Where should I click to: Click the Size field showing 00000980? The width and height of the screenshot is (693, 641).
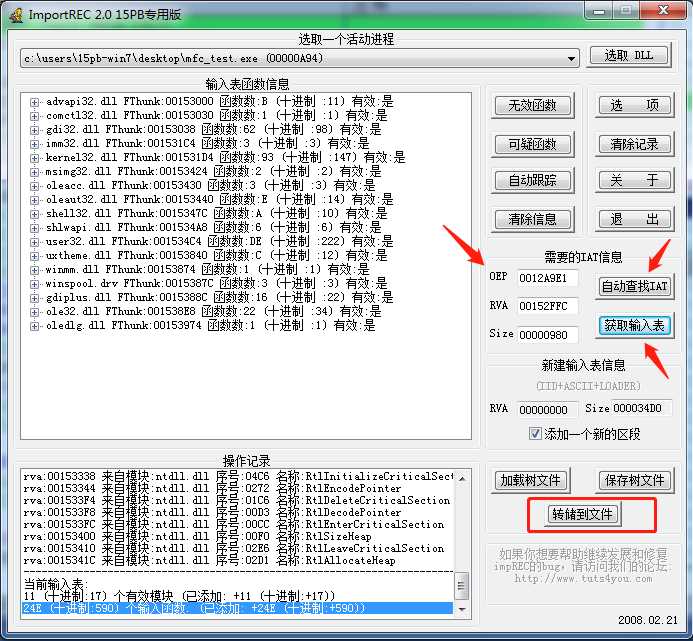(547, 335)
